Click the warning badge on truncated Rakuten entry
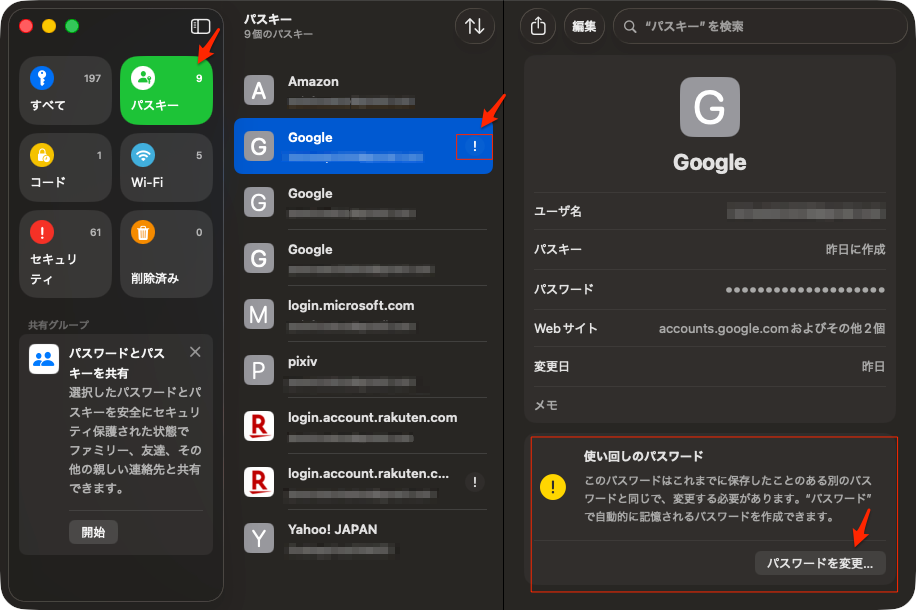This screenshot has height=610, width=916. tap(474, 483)
